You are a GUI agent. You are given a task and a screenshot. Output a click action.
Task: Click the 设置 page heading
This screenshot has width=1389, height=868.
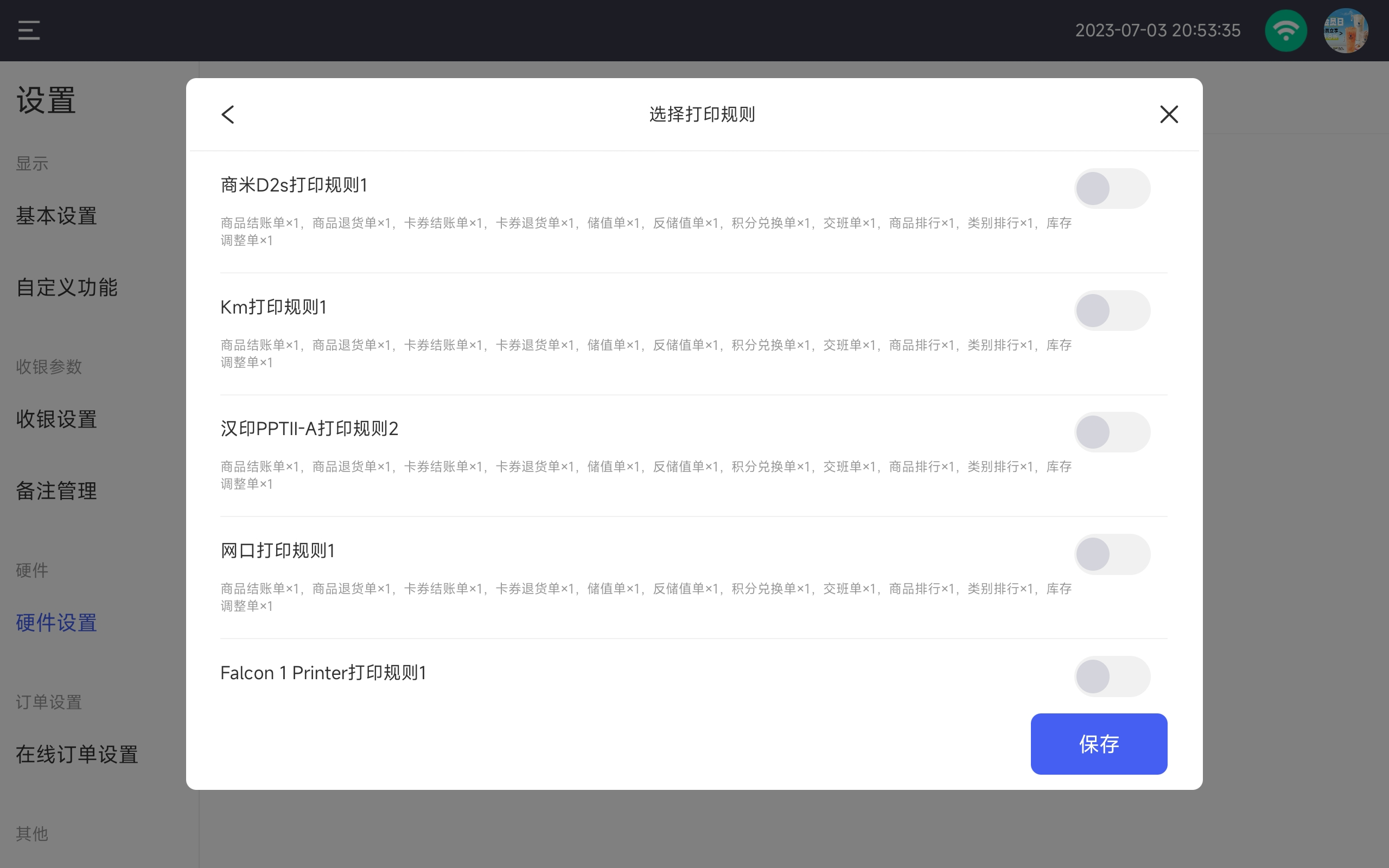click(x=46, y=100)
